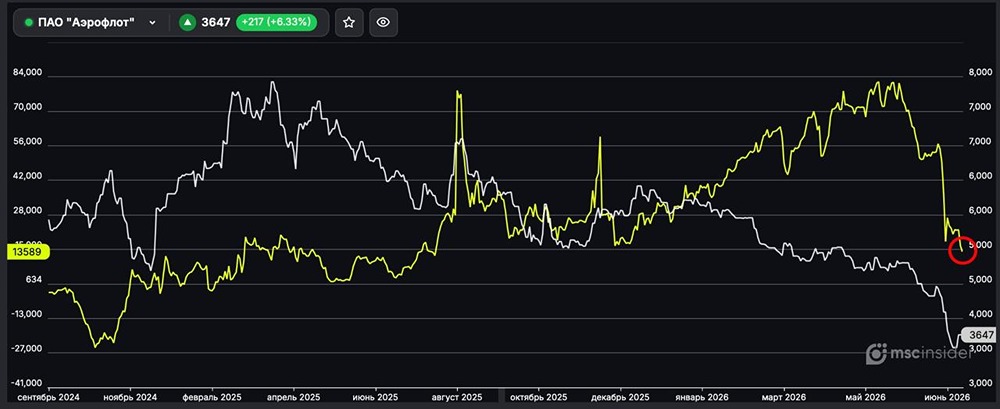Open the ПАО "Аэрофлот" ticker selector
The image size is (1000, 409).
pyautogui.click(x=90, y=22)
